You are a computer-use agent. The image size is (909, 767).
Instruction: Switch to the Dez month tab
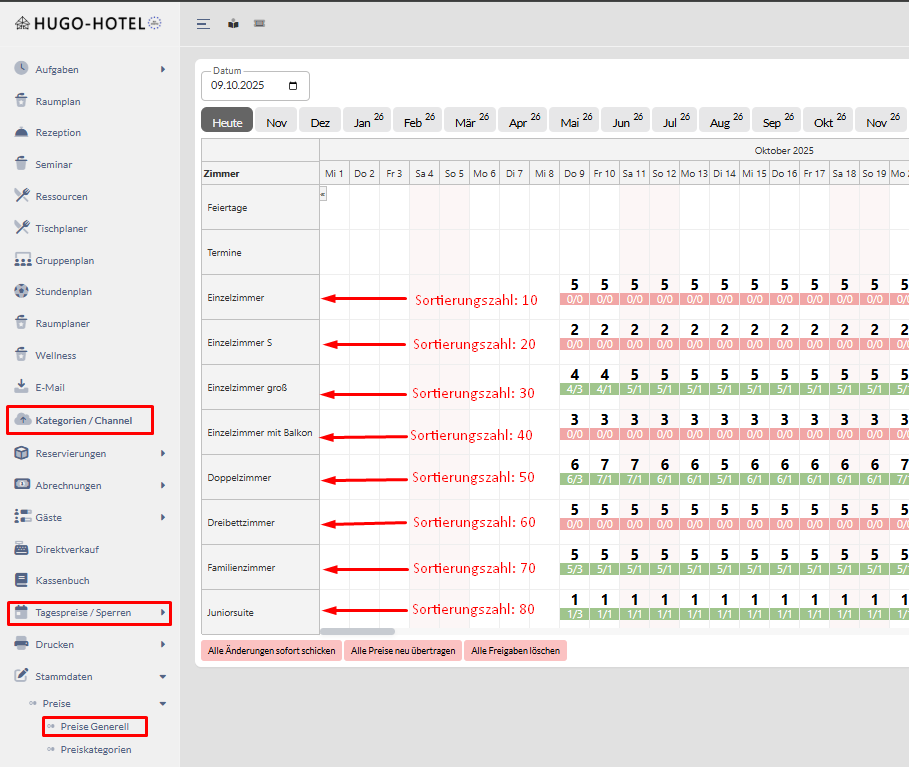tap(320, 122)
